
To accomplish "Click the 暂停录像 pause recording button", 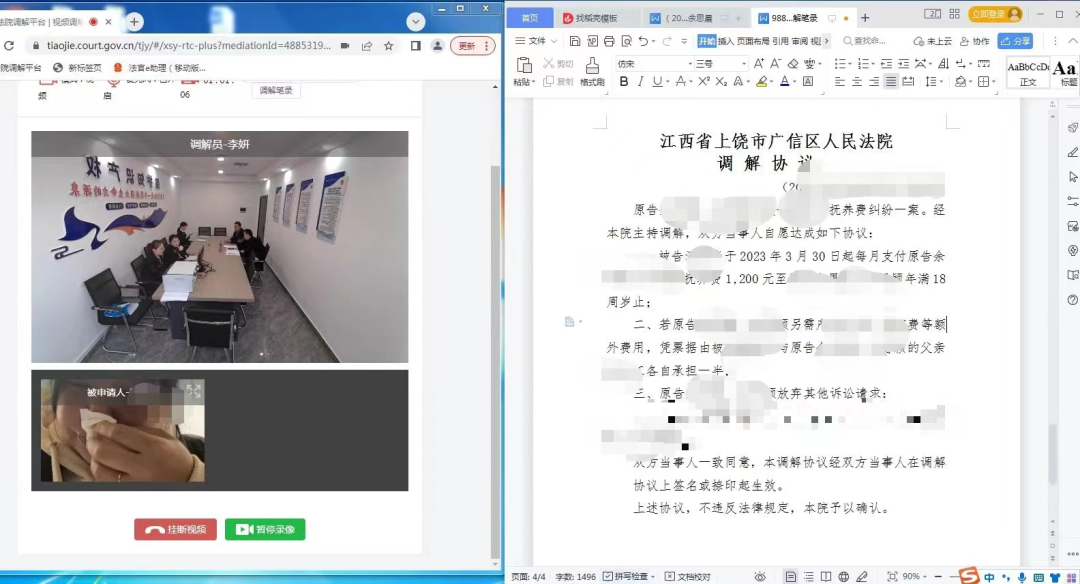I will click(265, 530).
